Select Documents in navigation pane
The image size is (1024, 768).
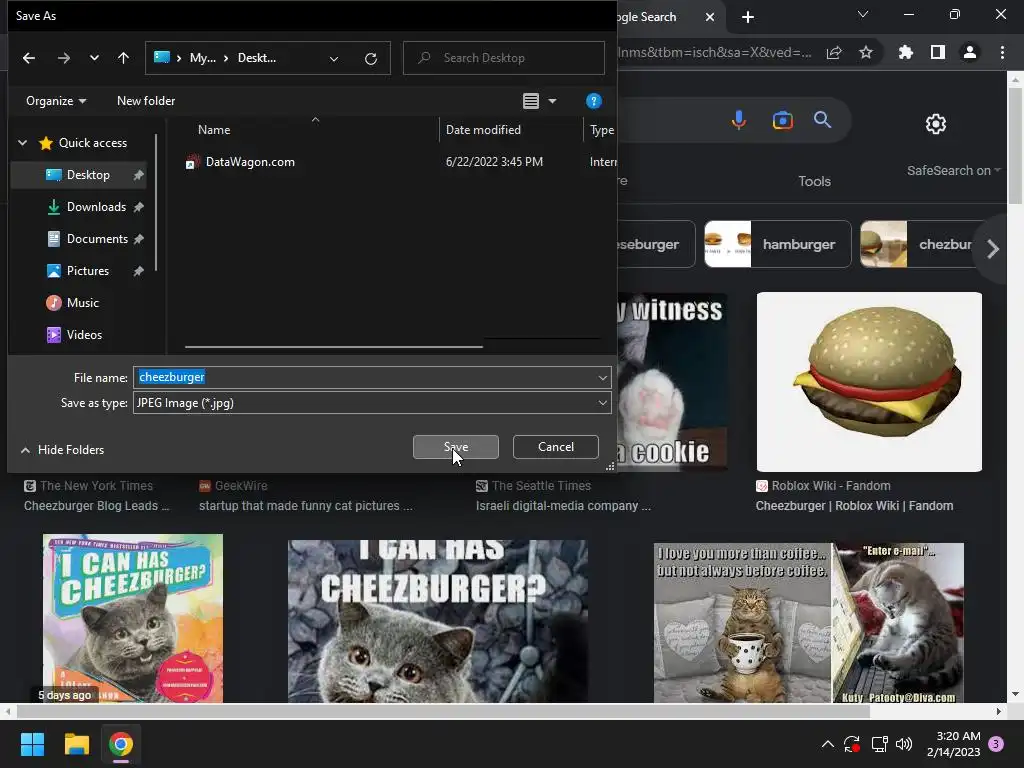[97, 239]
